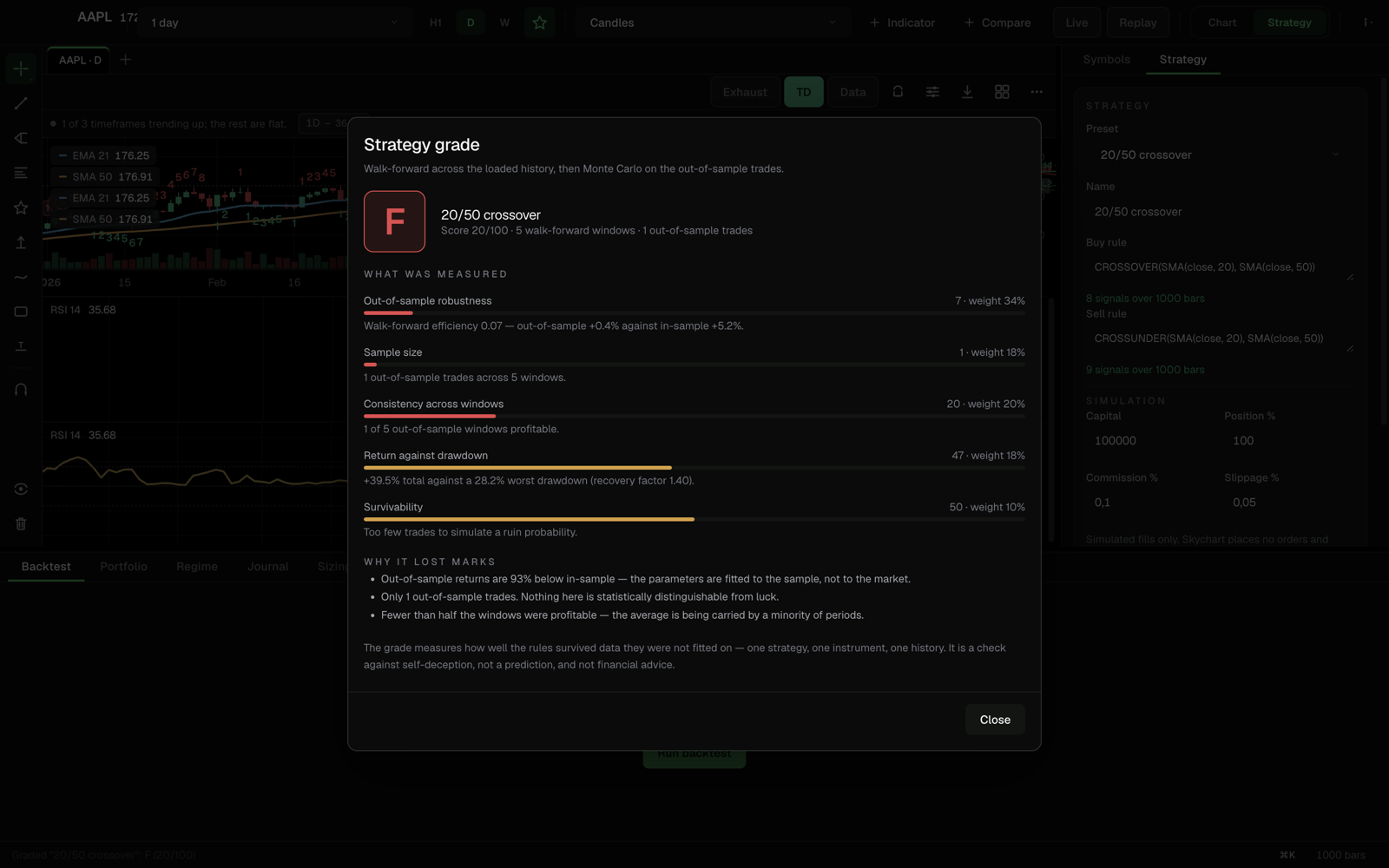This screenshot has height=868, width=1389.
Task: Open the 1 day timeframe dropdown
Action: coord(273,23)
